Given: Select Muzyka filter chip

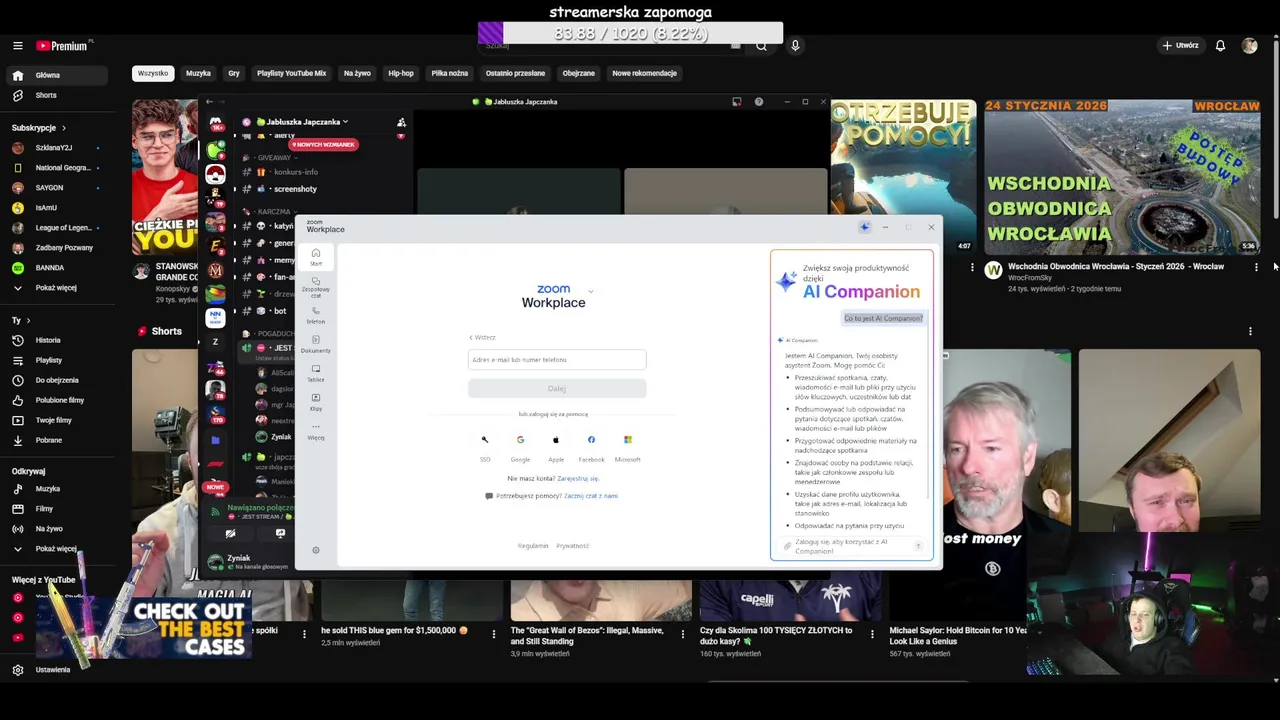Looking at the screenshot, I should [198, 73].
